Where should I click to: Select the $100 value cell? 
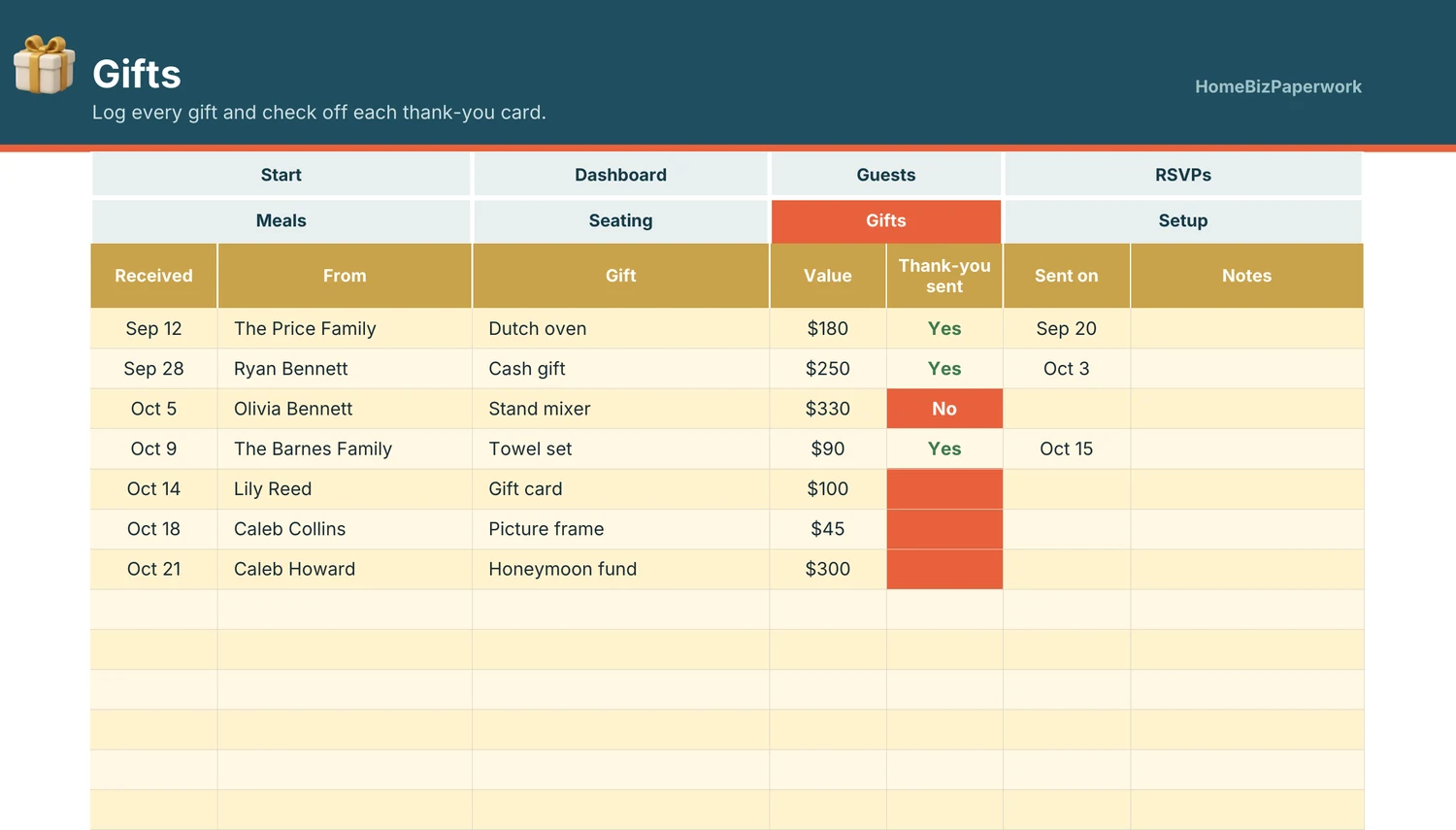(828, 489)
